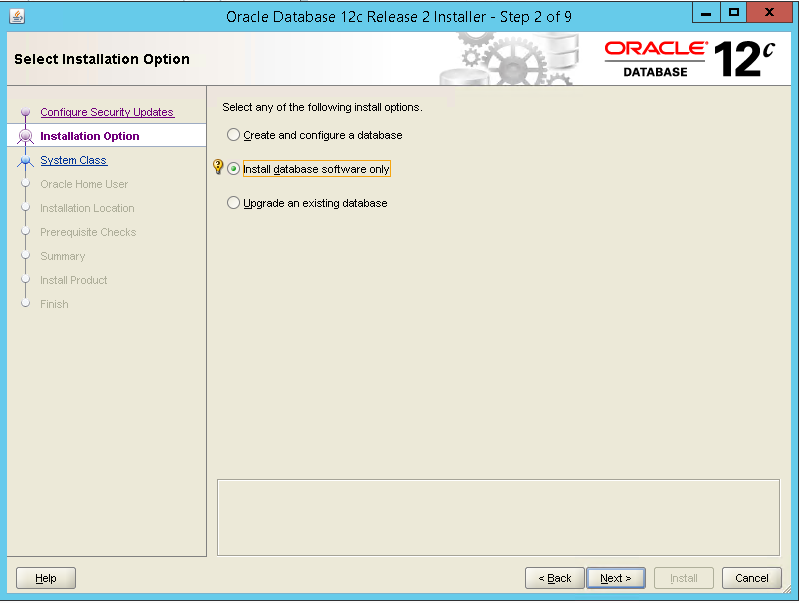Proceed with the Next button

pyautogui.click(x=616, y=578)
